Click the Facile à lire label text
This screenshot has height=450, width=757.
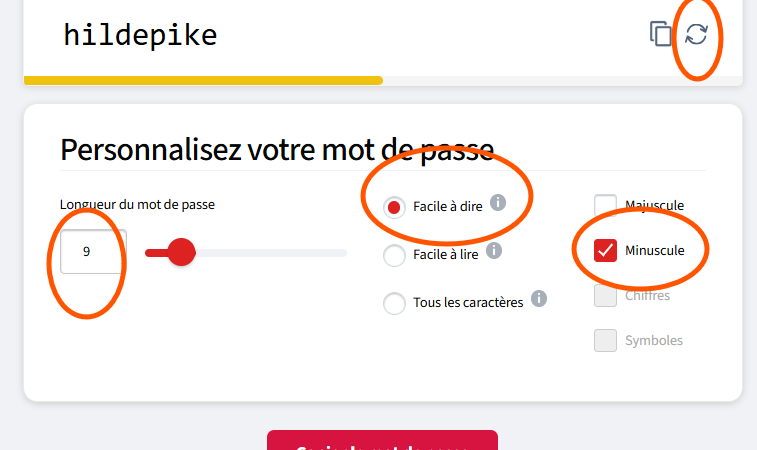[446, 254]
